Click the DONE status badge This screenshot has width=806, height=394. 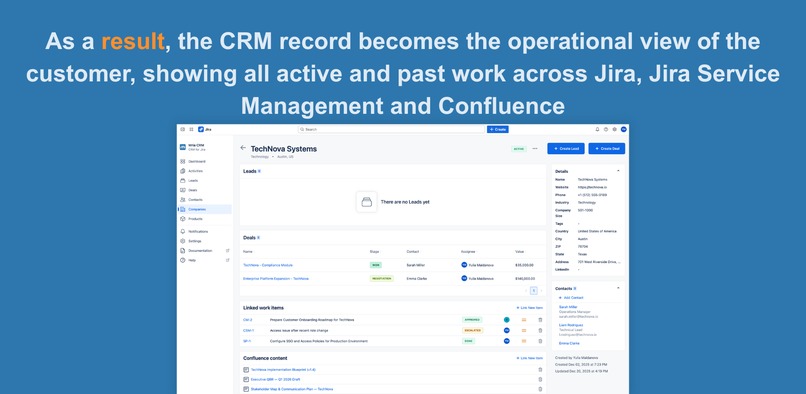pyautogui.click(x=468, y=341)
